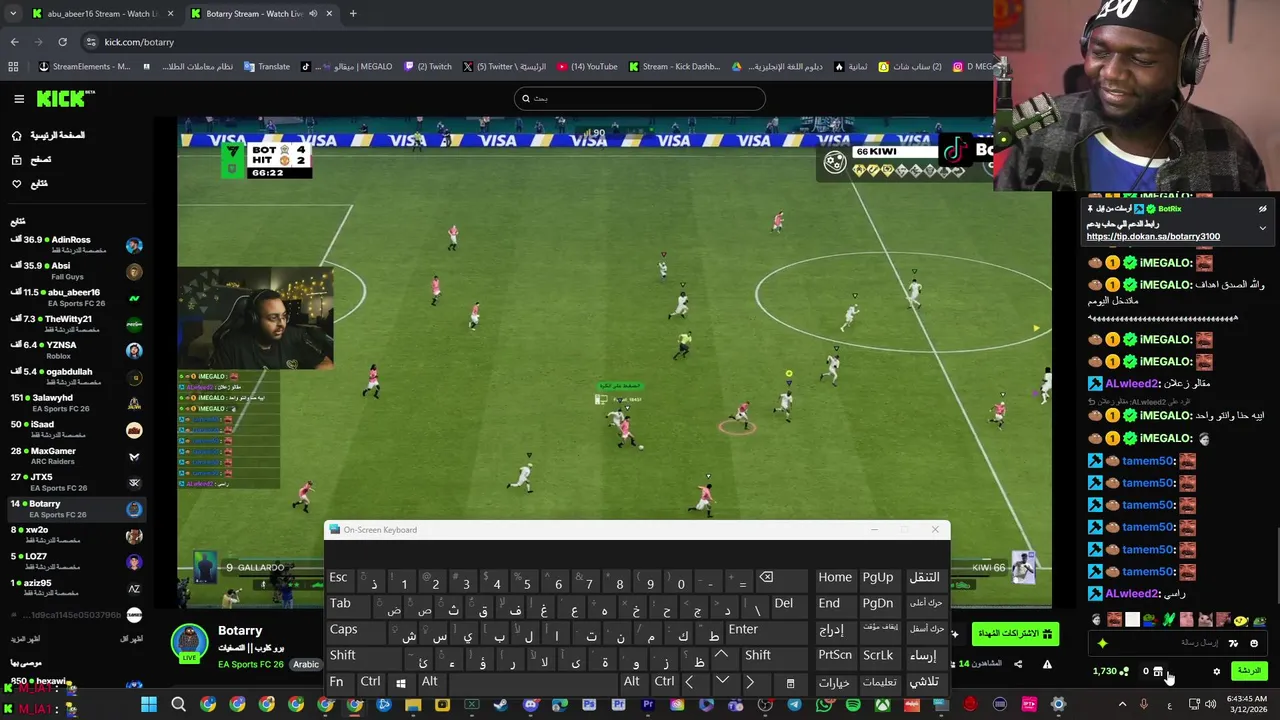Screen dimensions: 1280x720
Task: Click the KICK logo
Action: [65, 98]
